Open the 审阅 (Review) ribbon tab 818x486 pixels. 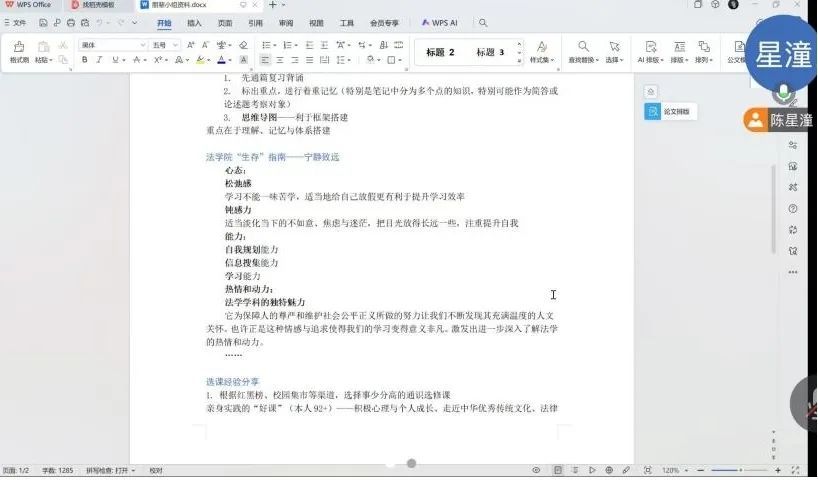pyautogui.click(x=286, y=22)
